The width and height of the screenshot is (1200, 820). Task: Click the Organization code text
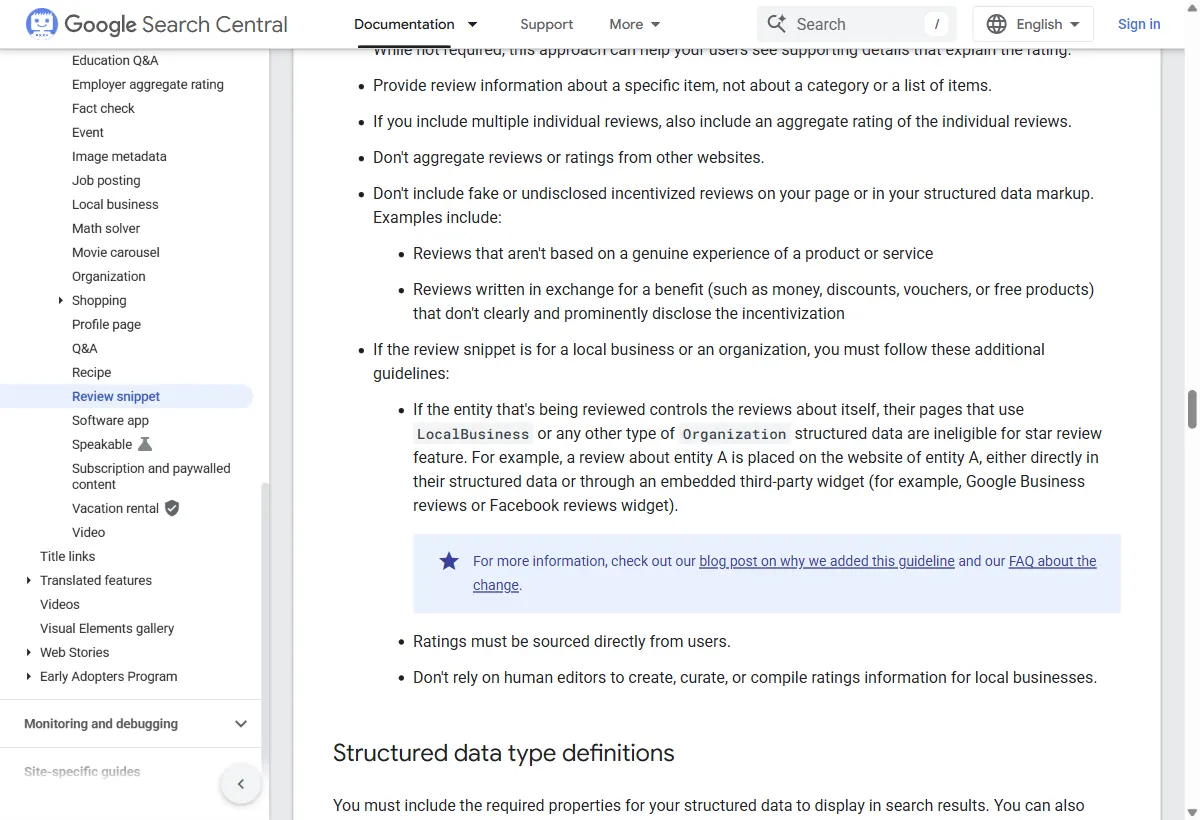coord(735,434)
